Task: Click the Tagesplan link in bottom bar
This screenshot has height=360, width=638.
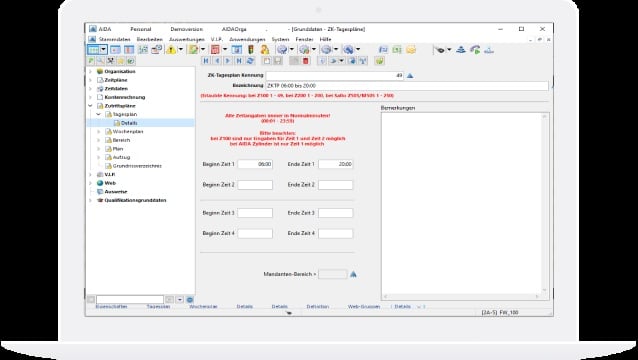Action: [158, 307]
